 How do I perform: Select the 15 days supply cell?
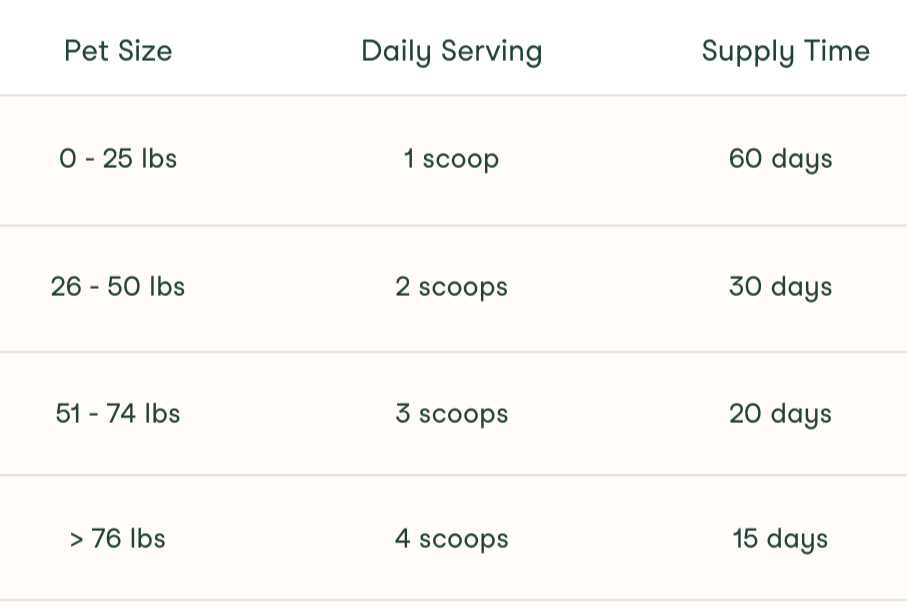pos(781,539)
